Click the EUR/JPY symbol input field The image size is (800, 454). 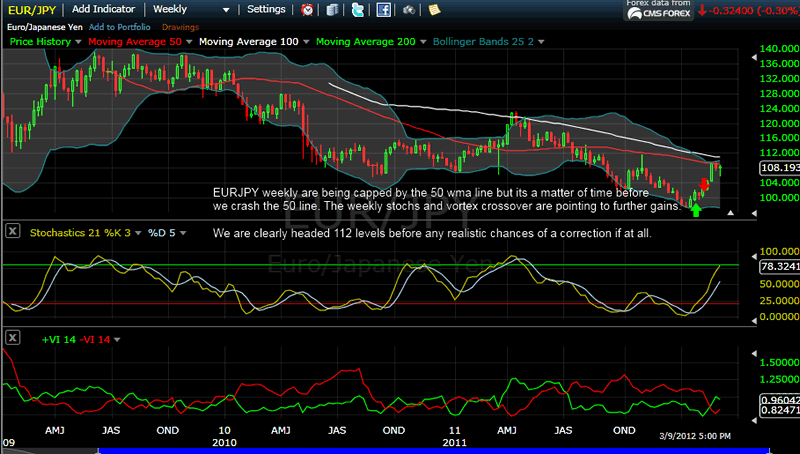[x=30, y=9]
